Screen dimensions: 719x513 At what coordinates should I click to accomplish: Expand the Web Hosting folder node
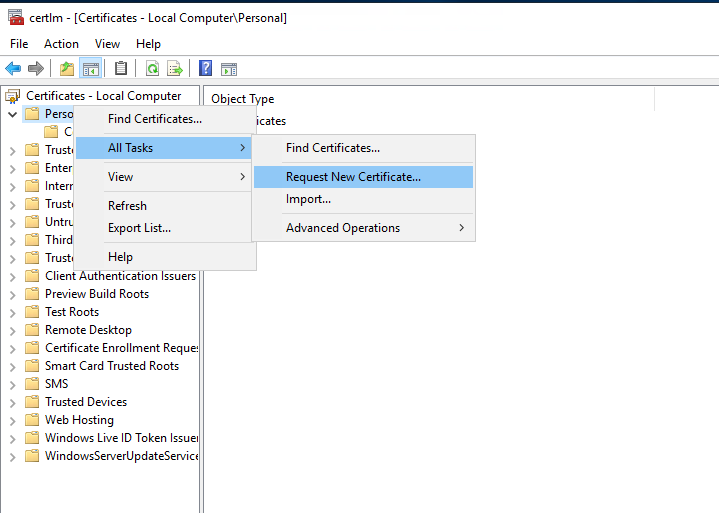(12, 420)
